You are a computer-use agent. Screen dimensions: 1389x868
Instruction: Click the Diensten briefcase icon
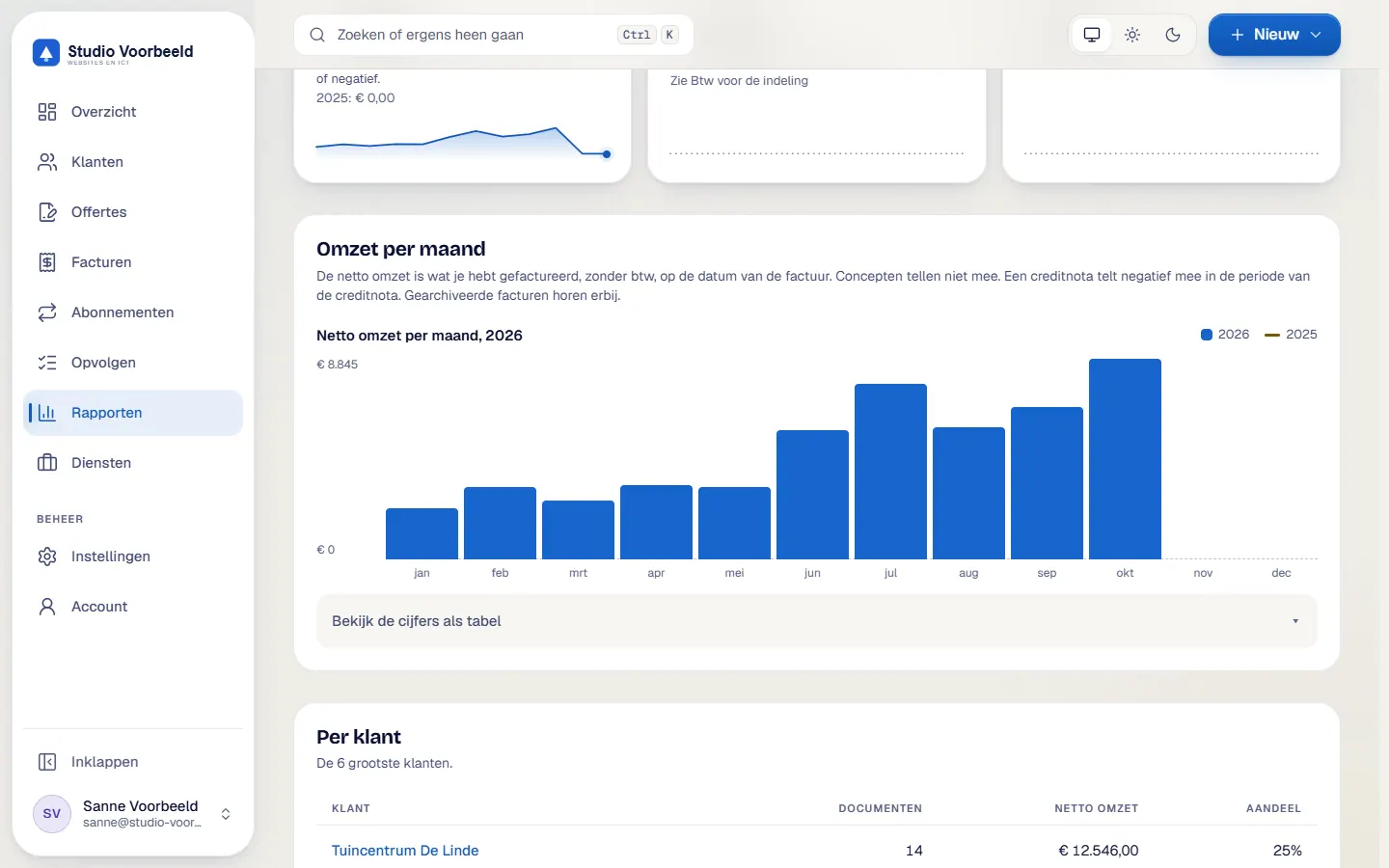(47, 463)
